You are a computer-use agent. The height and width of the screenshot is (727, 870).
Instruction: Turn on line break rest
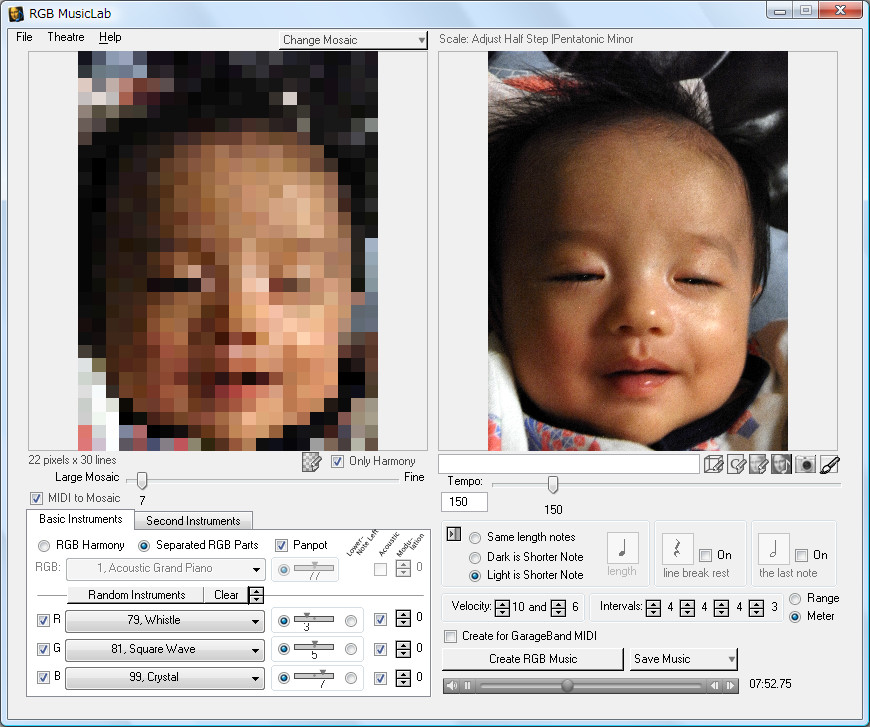(x=706, y=556)
